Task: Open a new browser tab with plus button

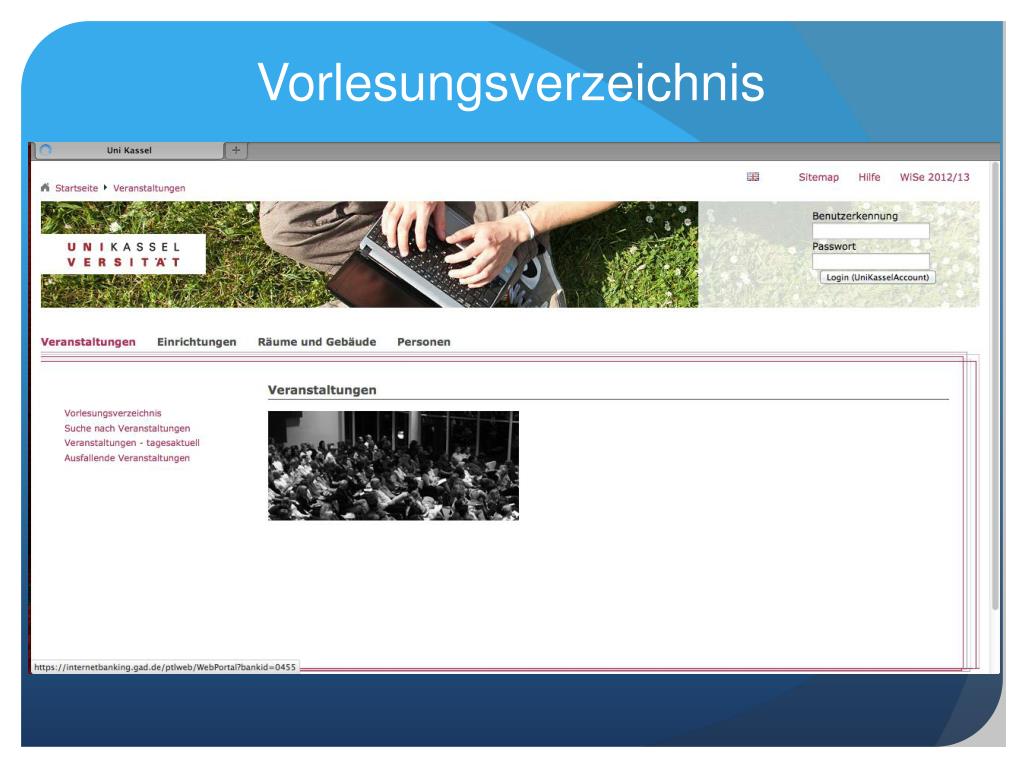Action: pyautogui.click(x=236, y=150)
